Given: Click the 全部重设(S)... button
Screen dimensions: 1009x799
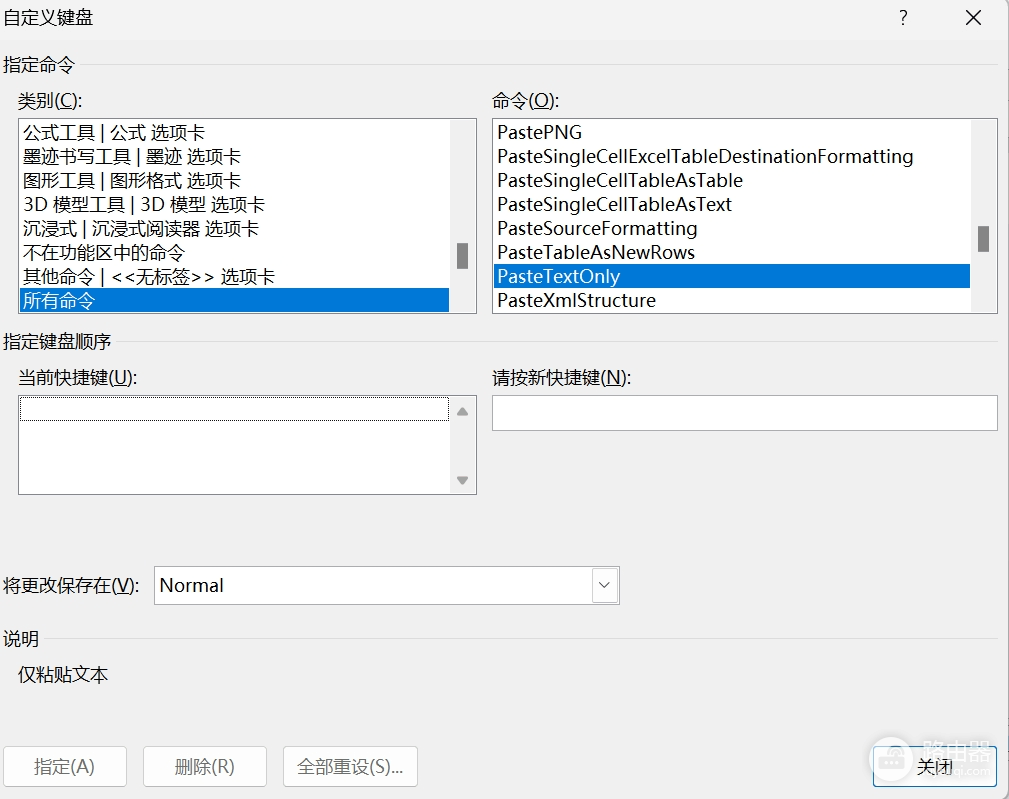Looking at the screenshot, I should 350,766.
